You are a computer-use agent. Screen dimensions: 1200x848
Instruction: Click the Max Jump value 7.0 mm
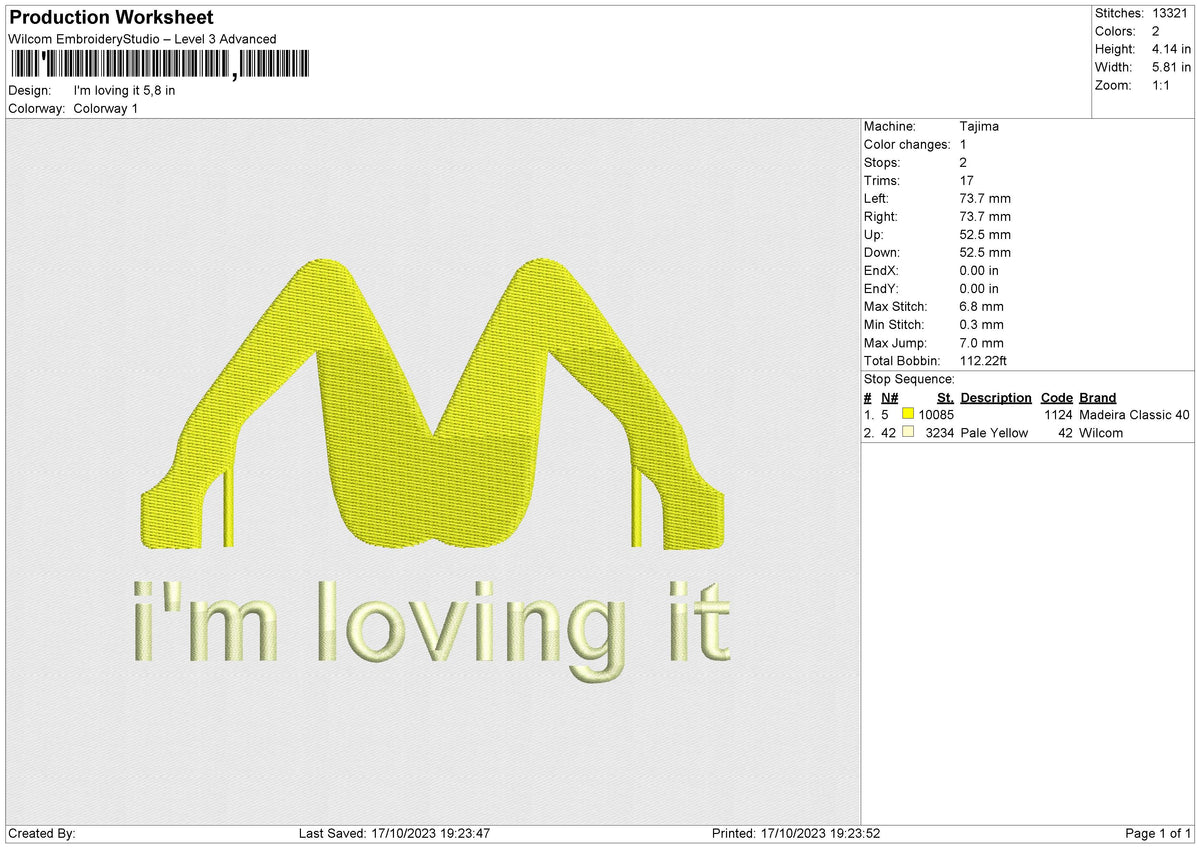click(981, 342)
